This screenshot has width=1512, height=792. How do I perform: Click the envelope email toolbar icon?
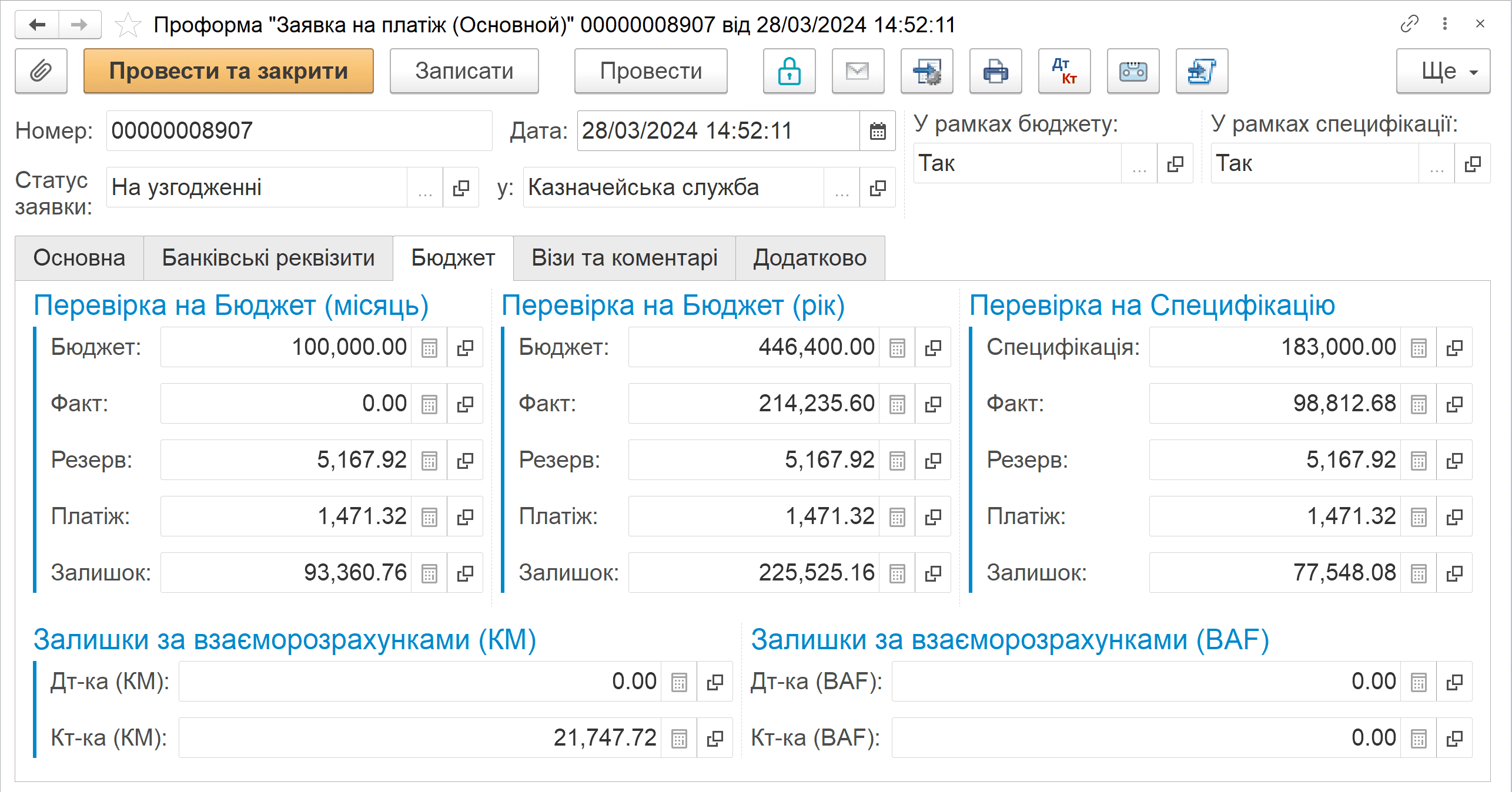858,71
